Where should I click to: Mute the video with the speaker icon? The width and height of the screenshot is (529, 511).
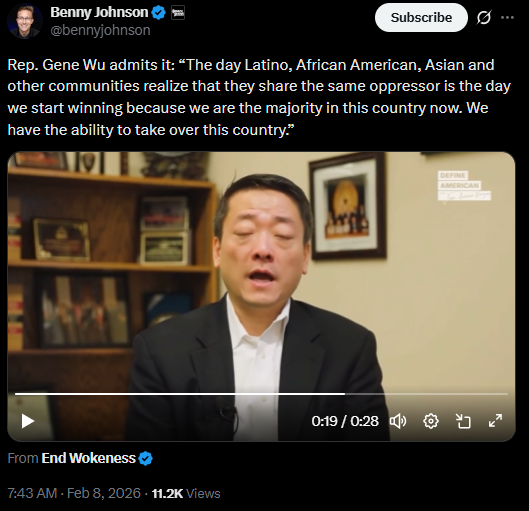pyautogui.click(x=398, y=421)
